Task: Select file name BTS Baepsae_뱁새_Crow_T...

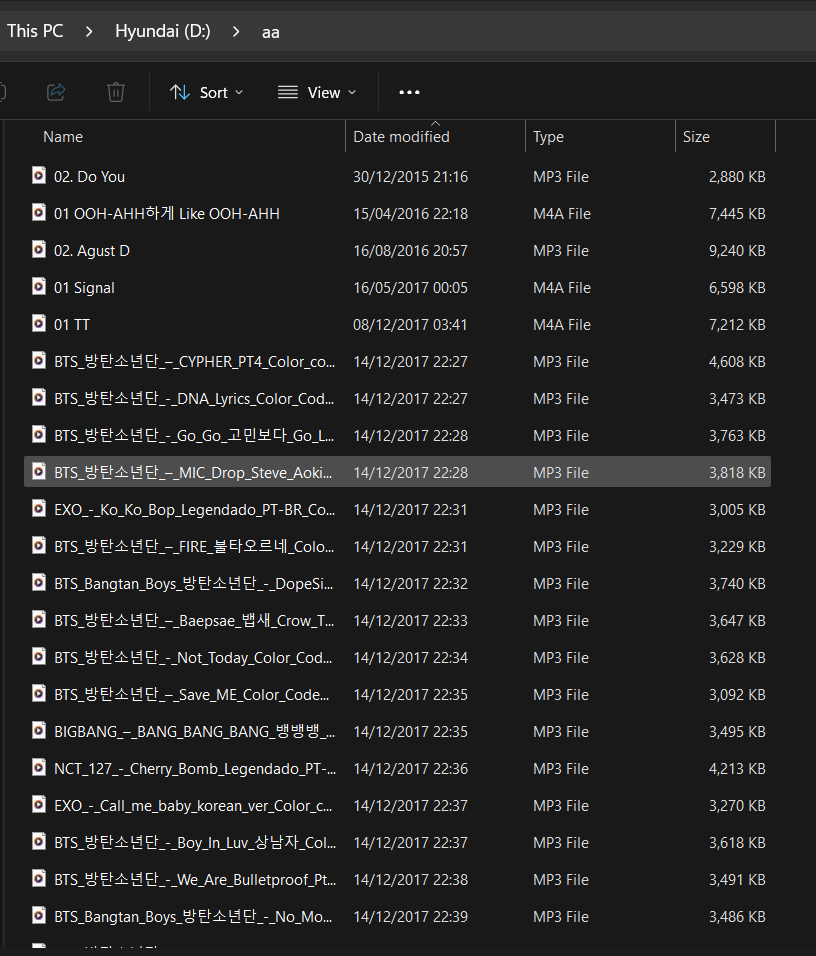Action: (194, 621)
